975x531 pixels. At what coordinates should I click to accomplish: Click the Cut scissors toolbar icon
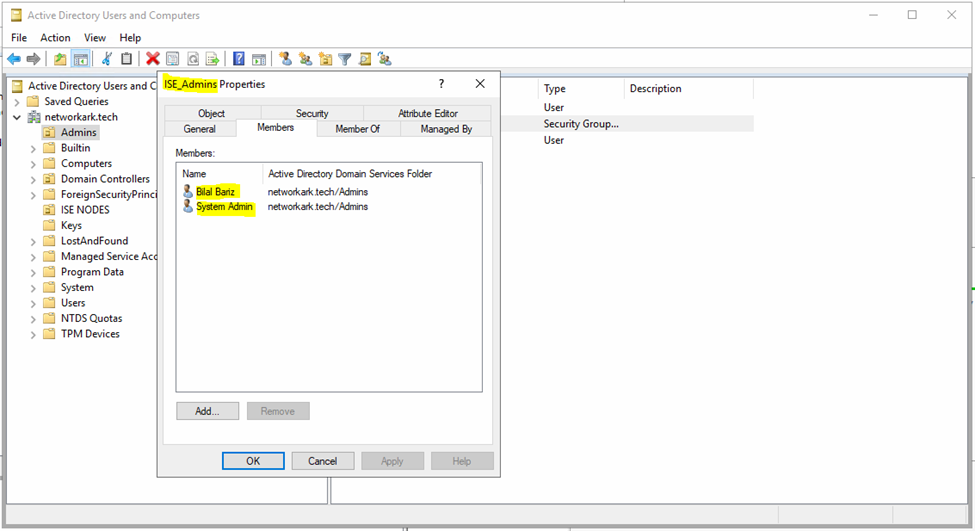coord(107,59)
